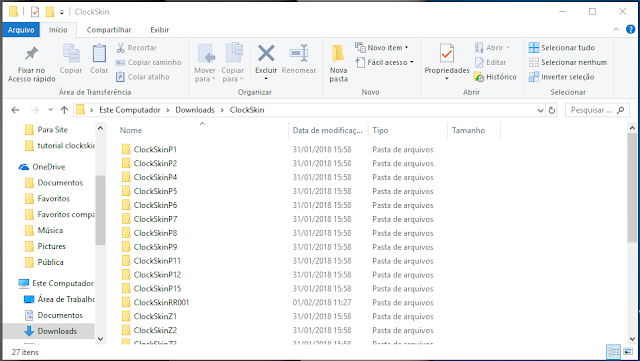Click the file list vertical scrollbar
The width and height of the screenshot is (640, 361).
[632, 187]
